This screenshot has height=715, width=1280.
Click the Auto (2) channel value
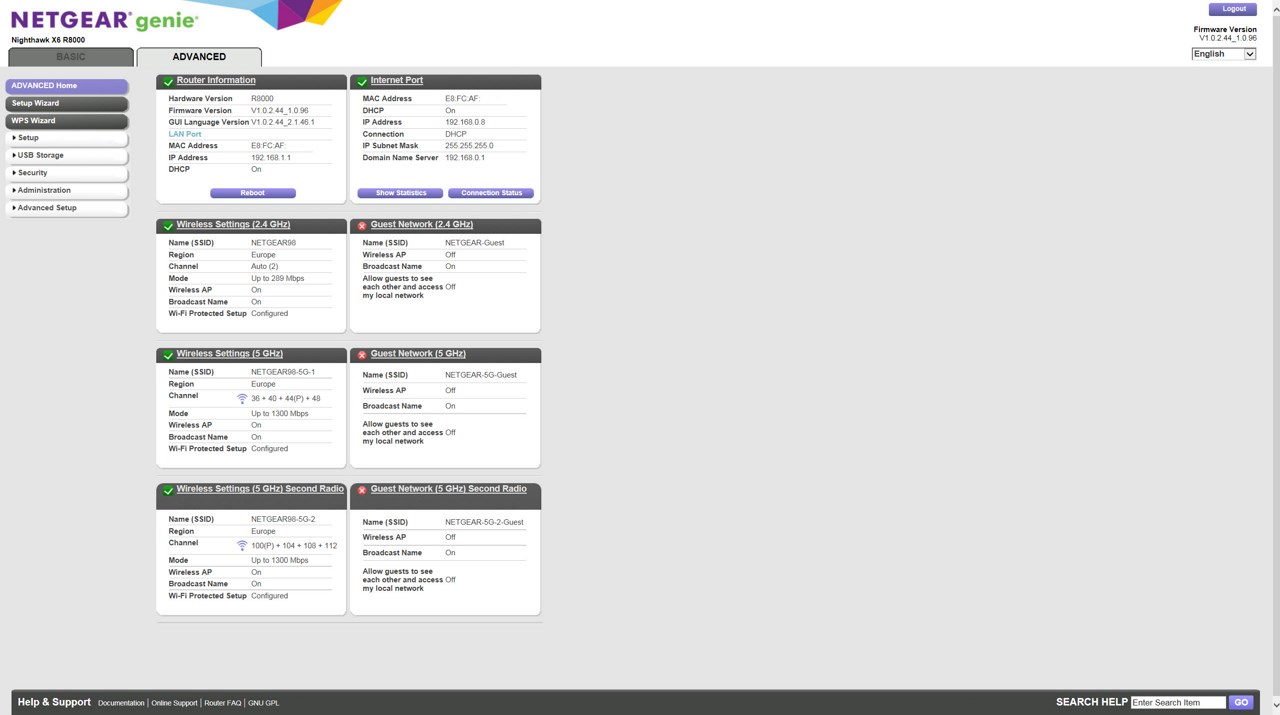pos(265,266)
